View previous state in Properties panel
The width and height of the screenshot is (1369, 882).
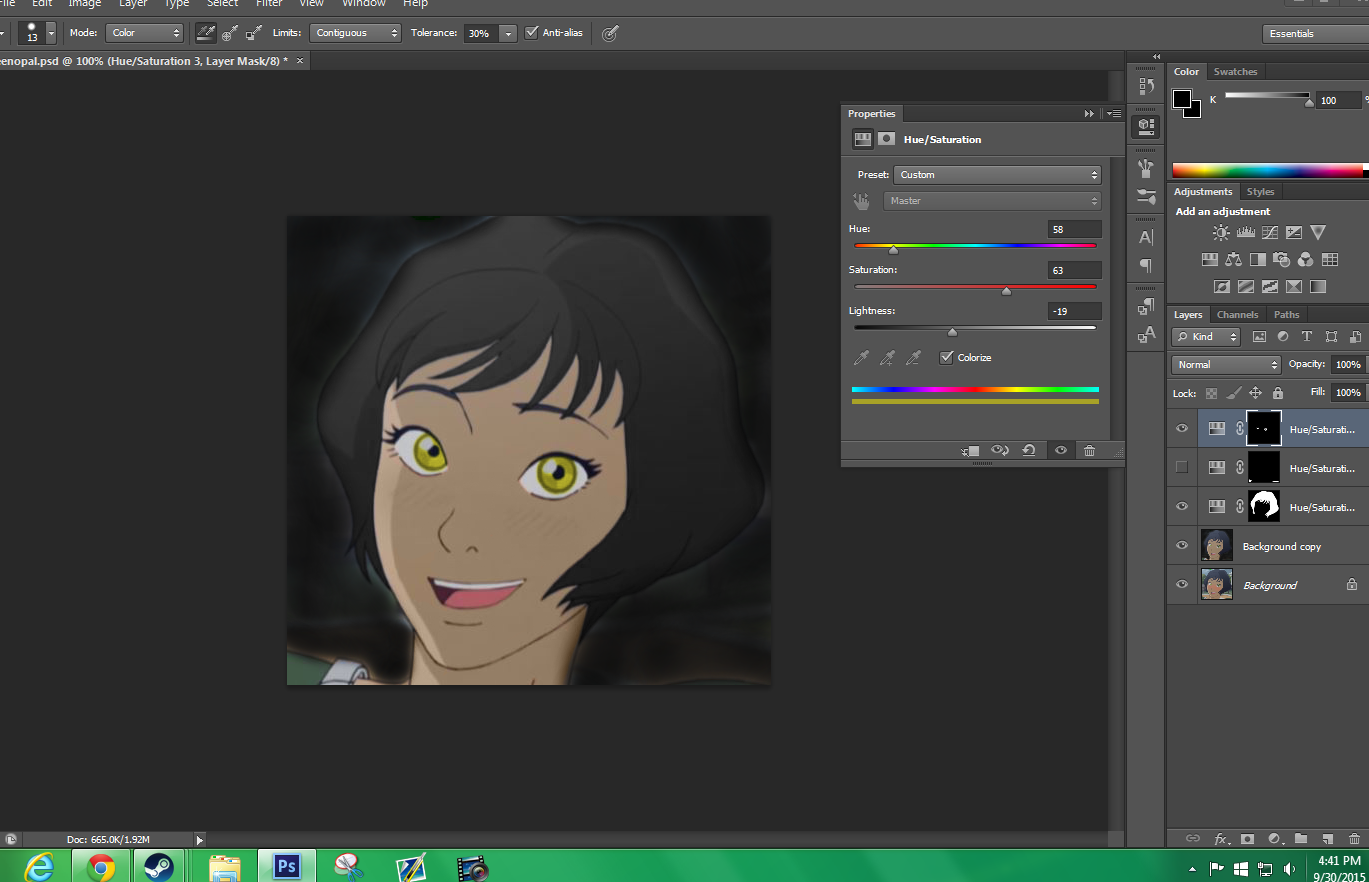(x=999, y=451)
